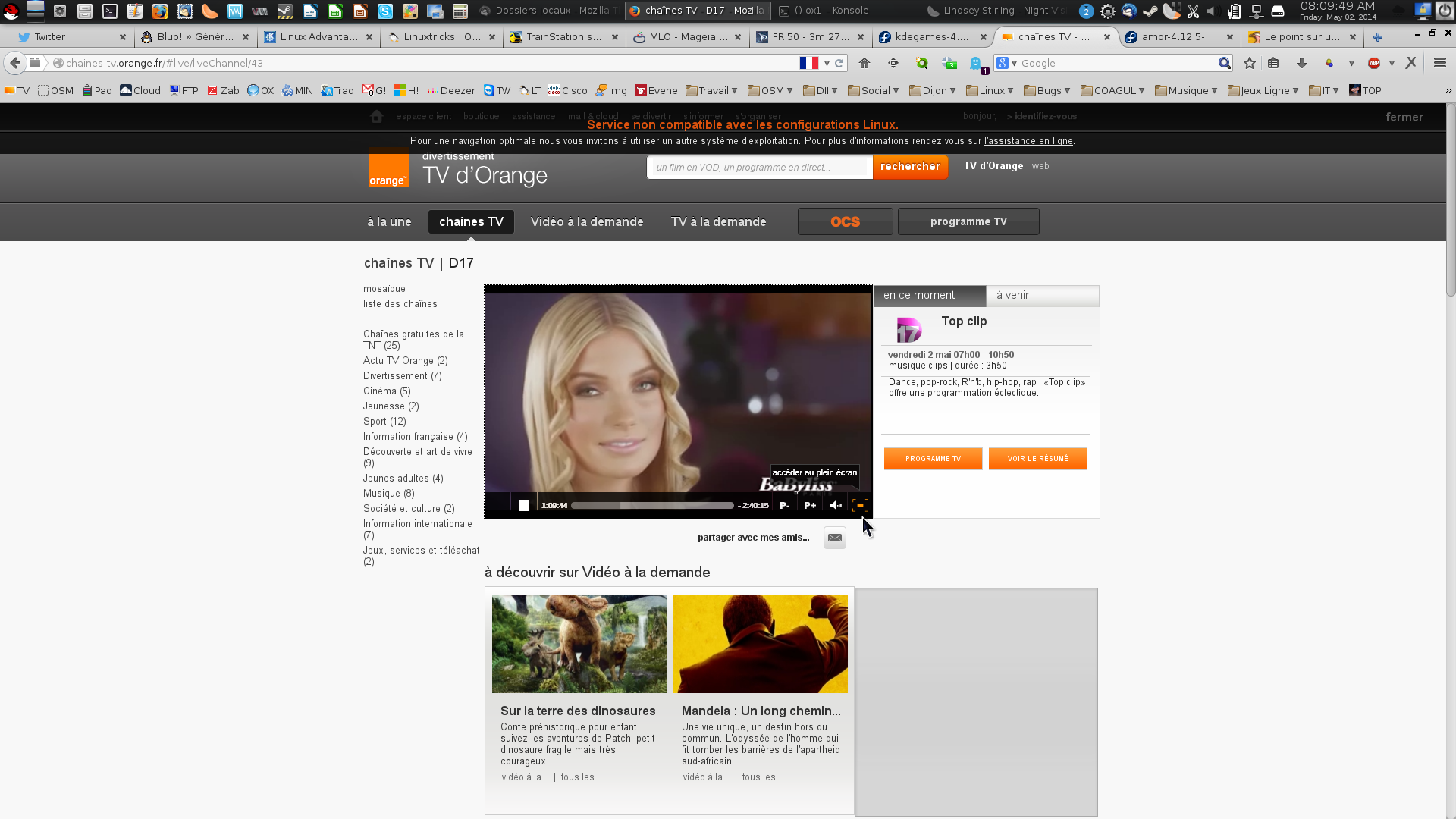Viewport: 1456px width, 819px height.
Task: Switch to previous channel with P- button
Action: (x=785, y=506)
